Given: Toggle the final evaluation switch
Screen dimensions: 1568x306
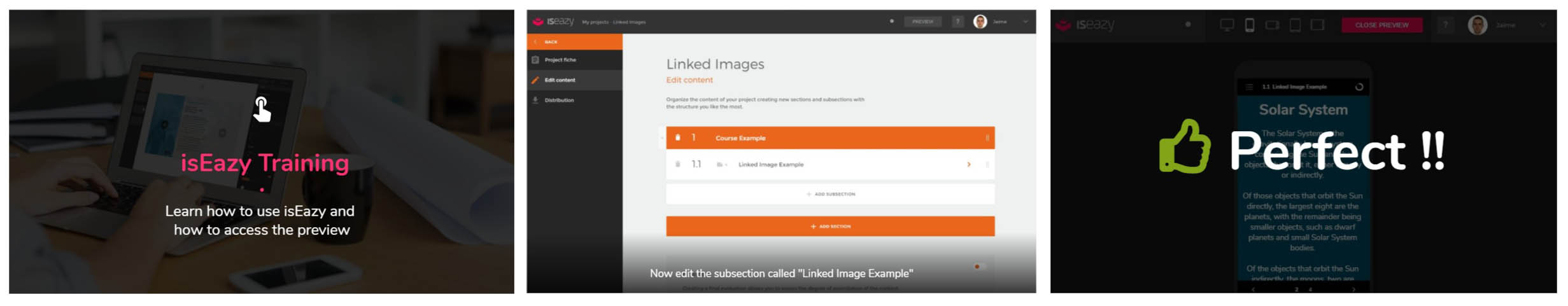Looking at the screenshot, I should 980,266.
